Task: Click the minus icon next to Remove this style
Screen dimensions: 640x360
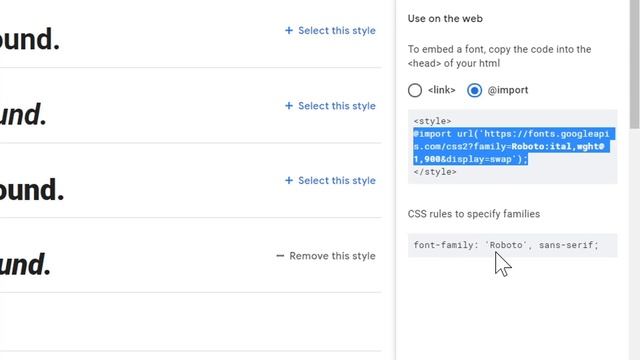Action: click(x=280, y=256)
